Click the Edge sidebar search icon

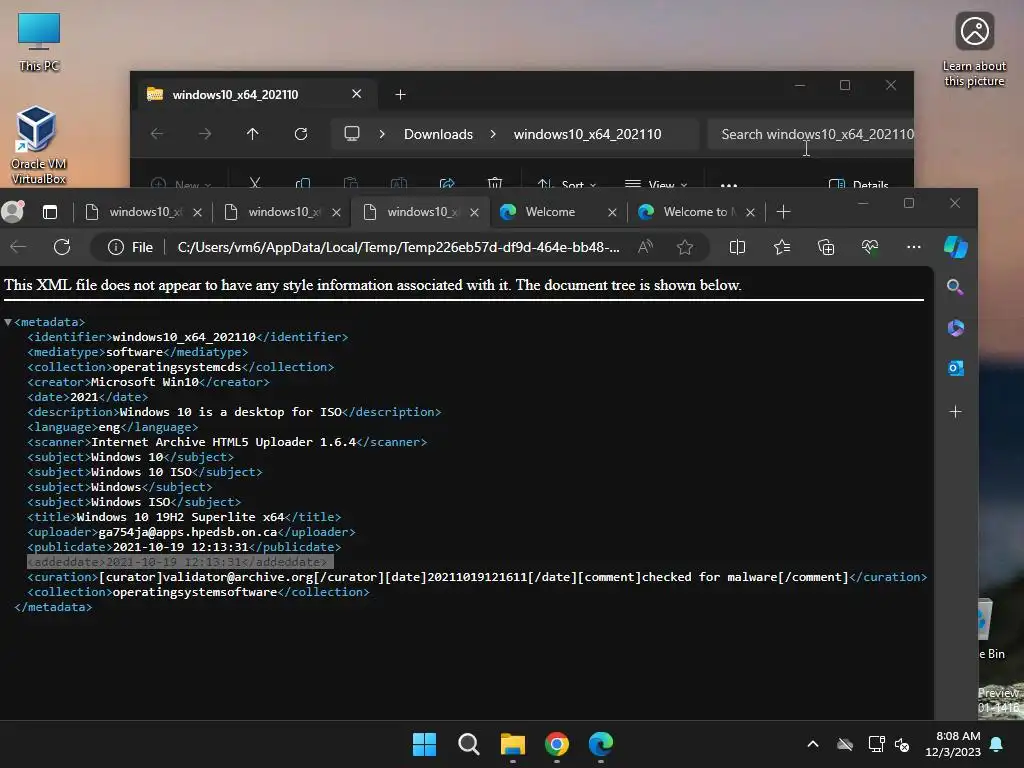point(955,287)
